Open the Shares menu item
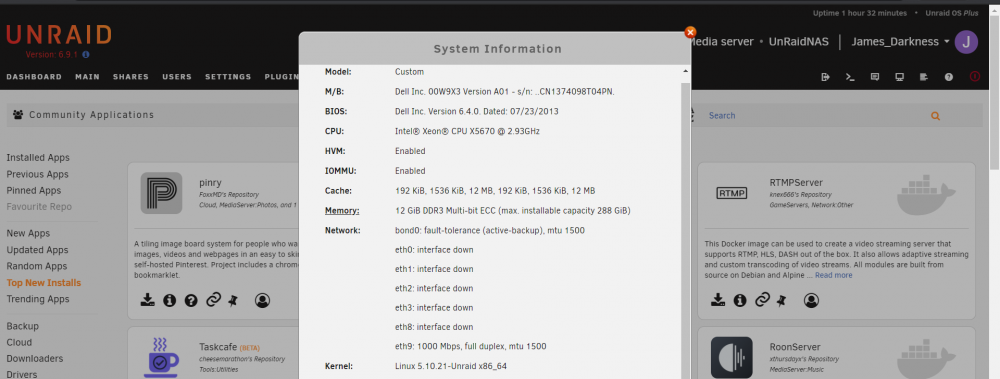 (x=131, y=77)
